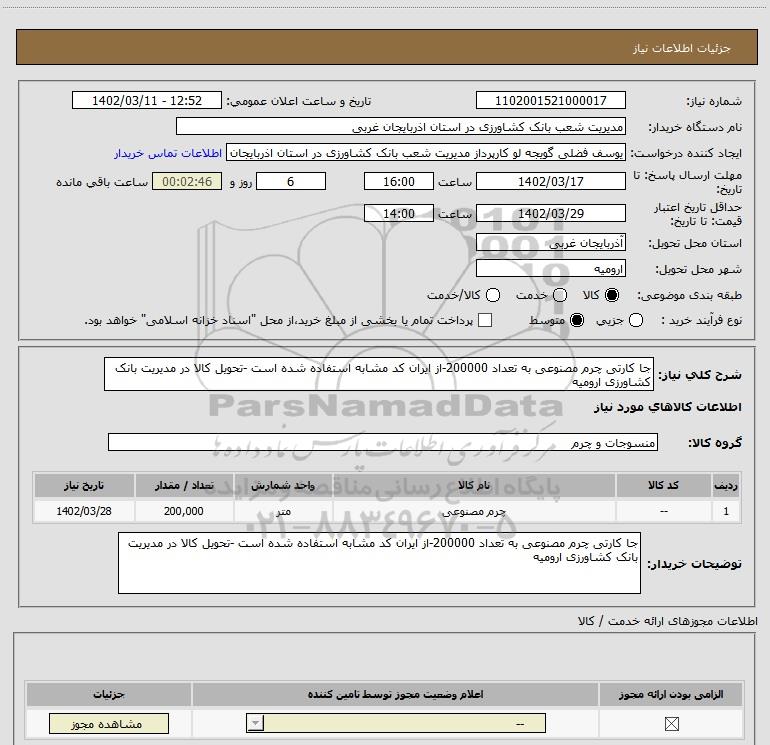Click the quantity cell 200,000
Screen dimensions: 770x745
[184, 511]
